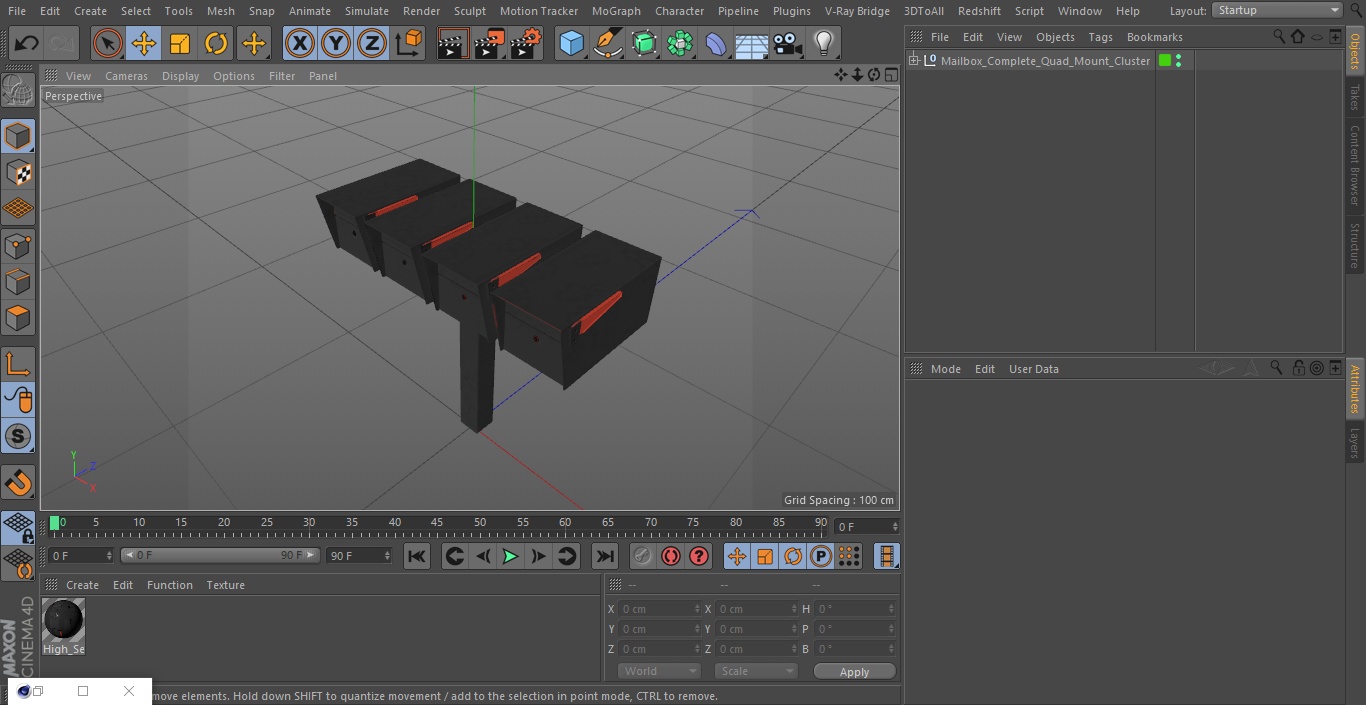
Task: Switch to Edges mode
Action: 18,282
